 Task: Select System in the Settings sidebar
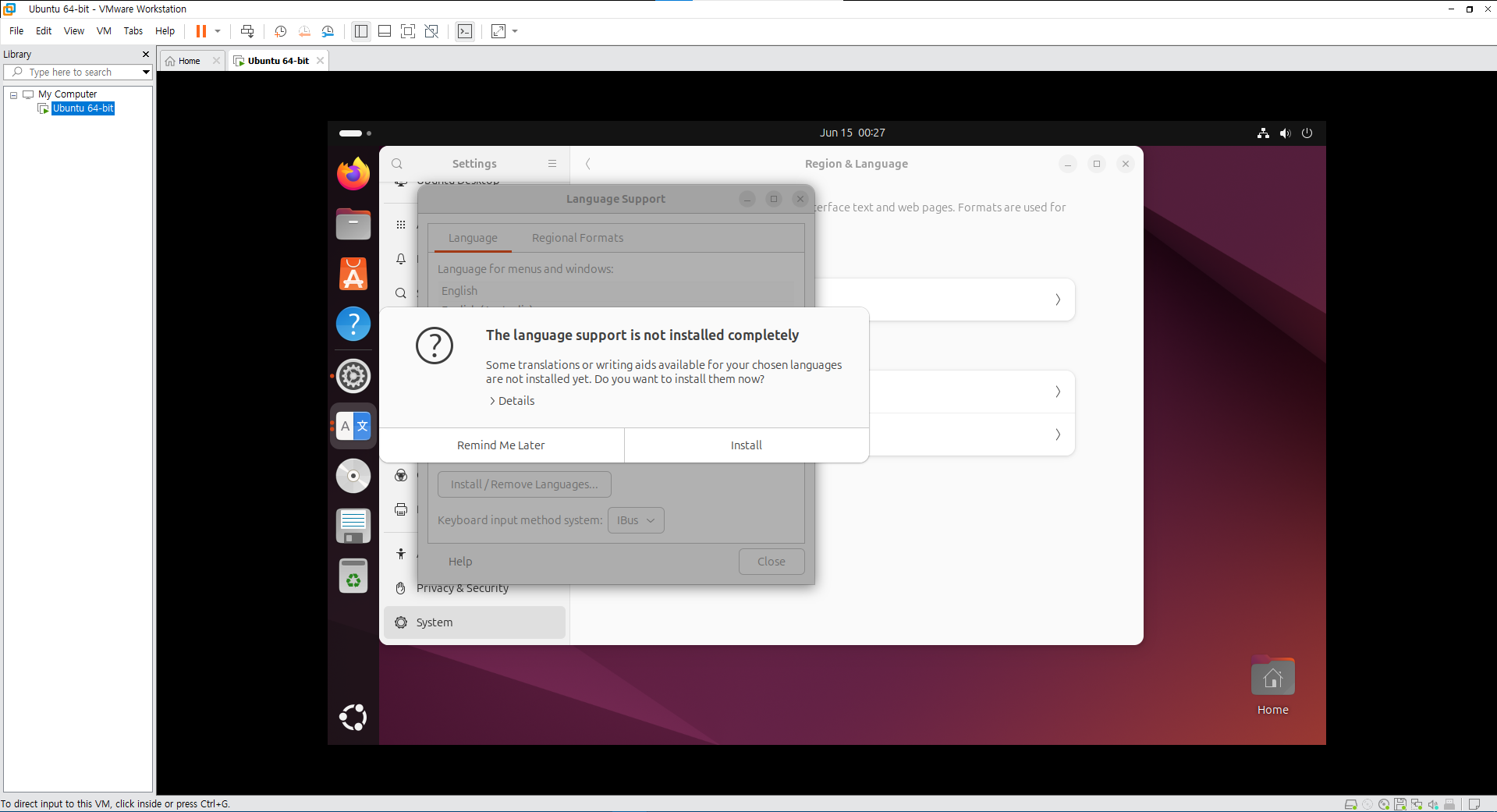(x=474, y=622)
